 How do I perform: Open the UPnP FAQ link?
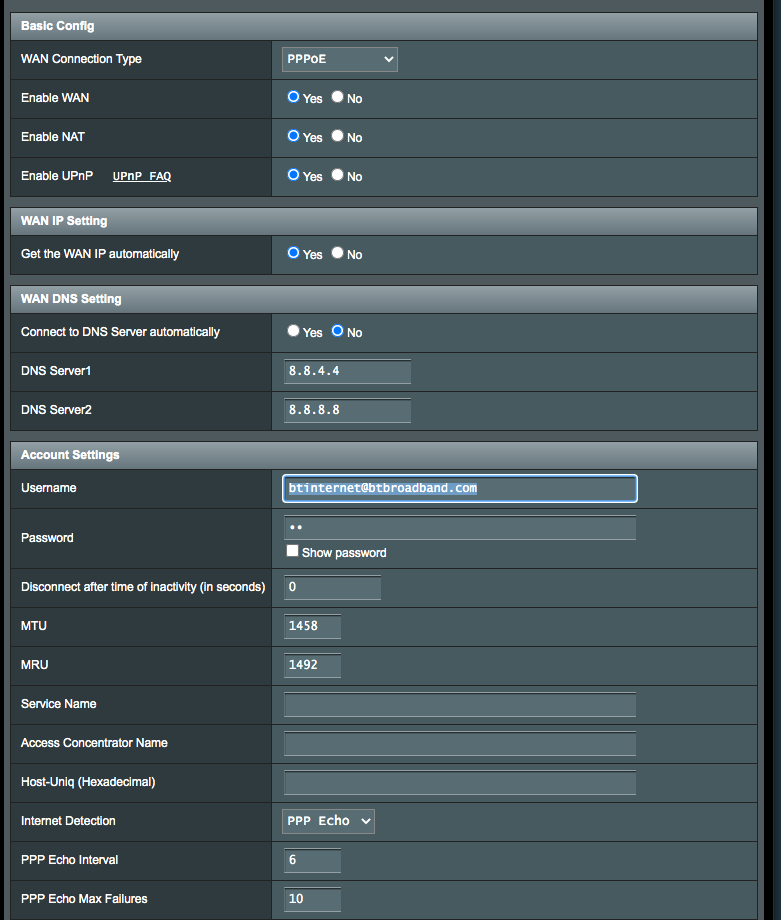[x=141, y=176]
